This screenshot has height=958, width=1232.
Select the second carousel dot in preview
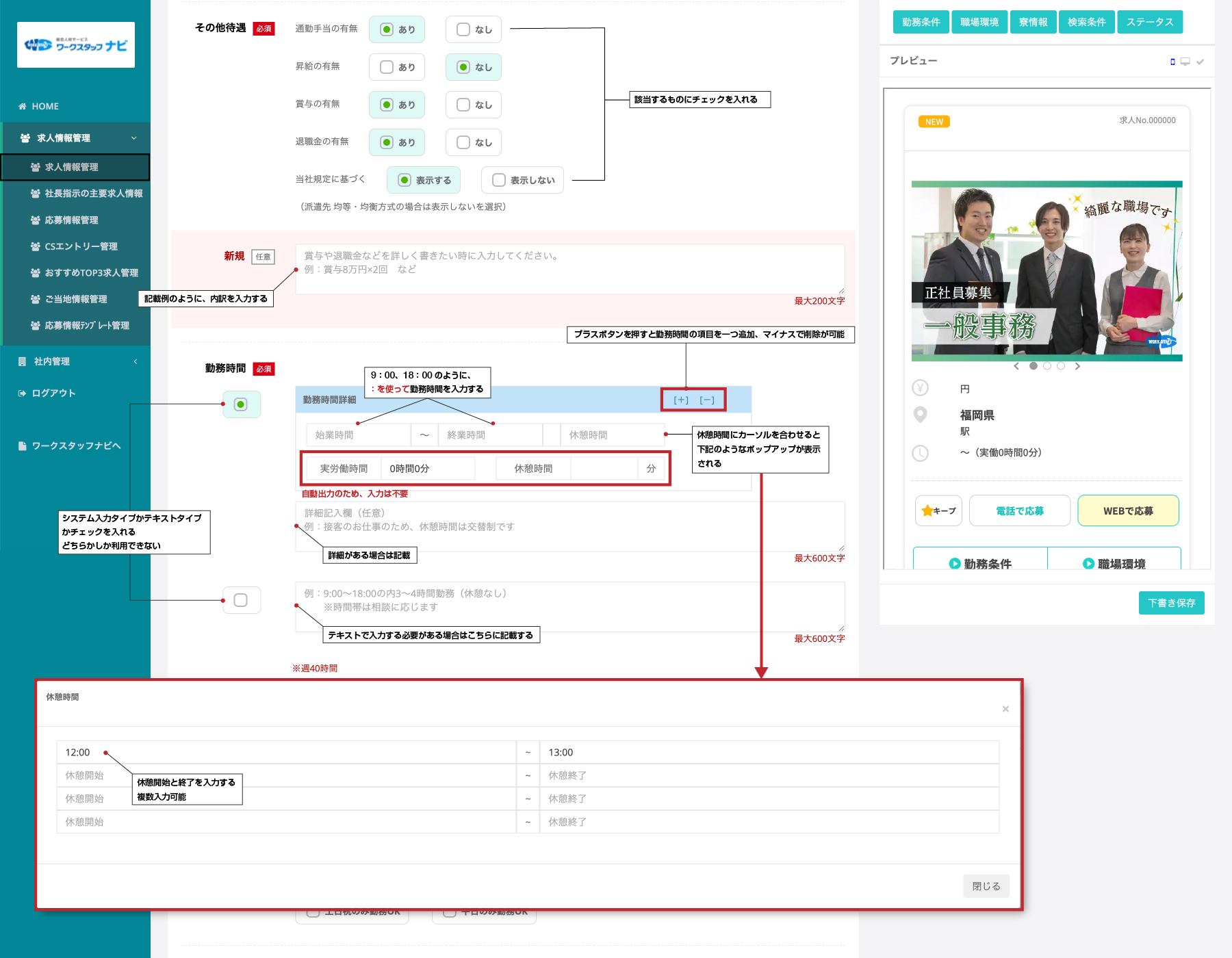pyautogui.click(x=1047, y=366)
